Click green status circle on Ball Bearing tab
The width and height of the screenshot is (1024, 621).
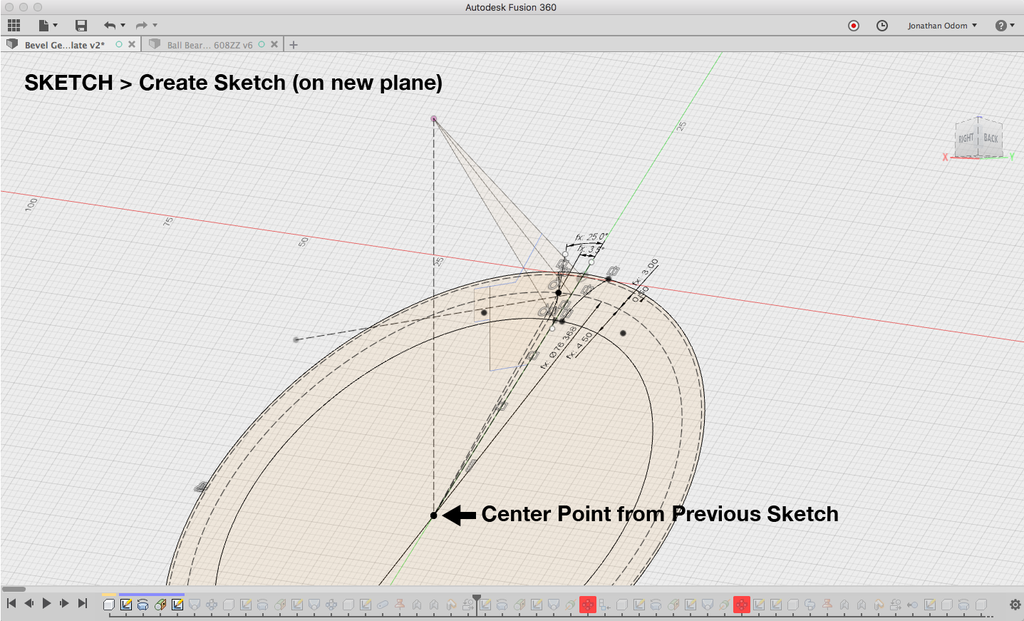(261, 44)
